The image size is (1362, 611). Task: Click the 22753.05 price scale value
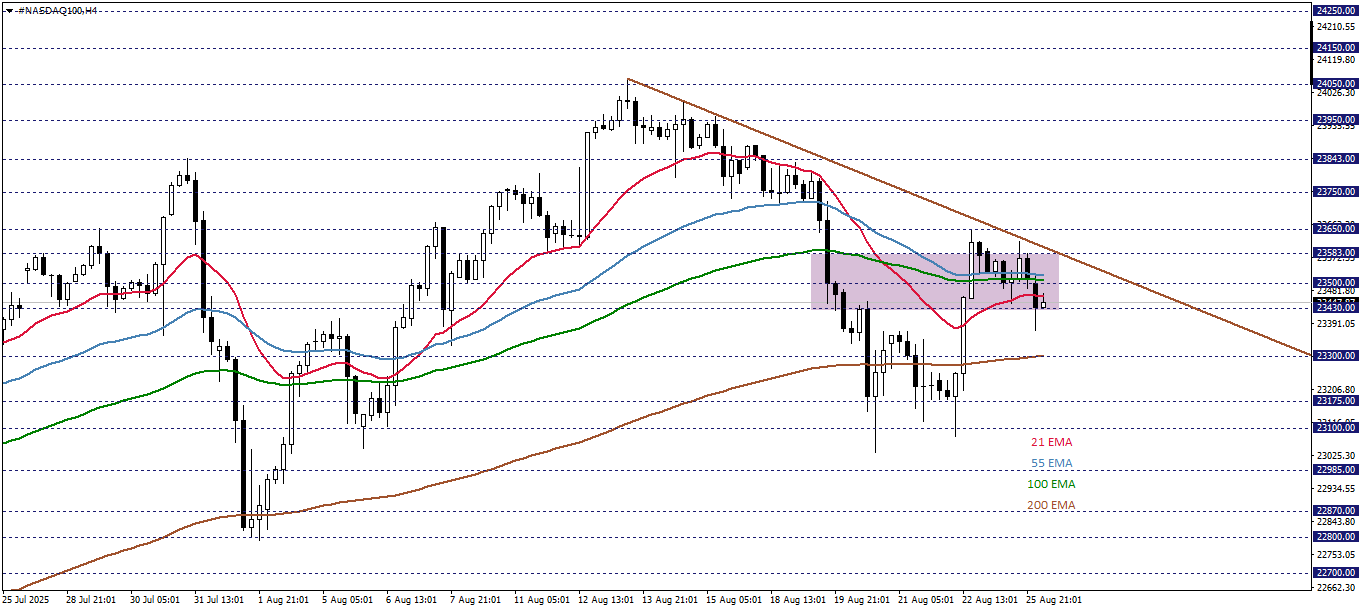tap(1337, 555)
